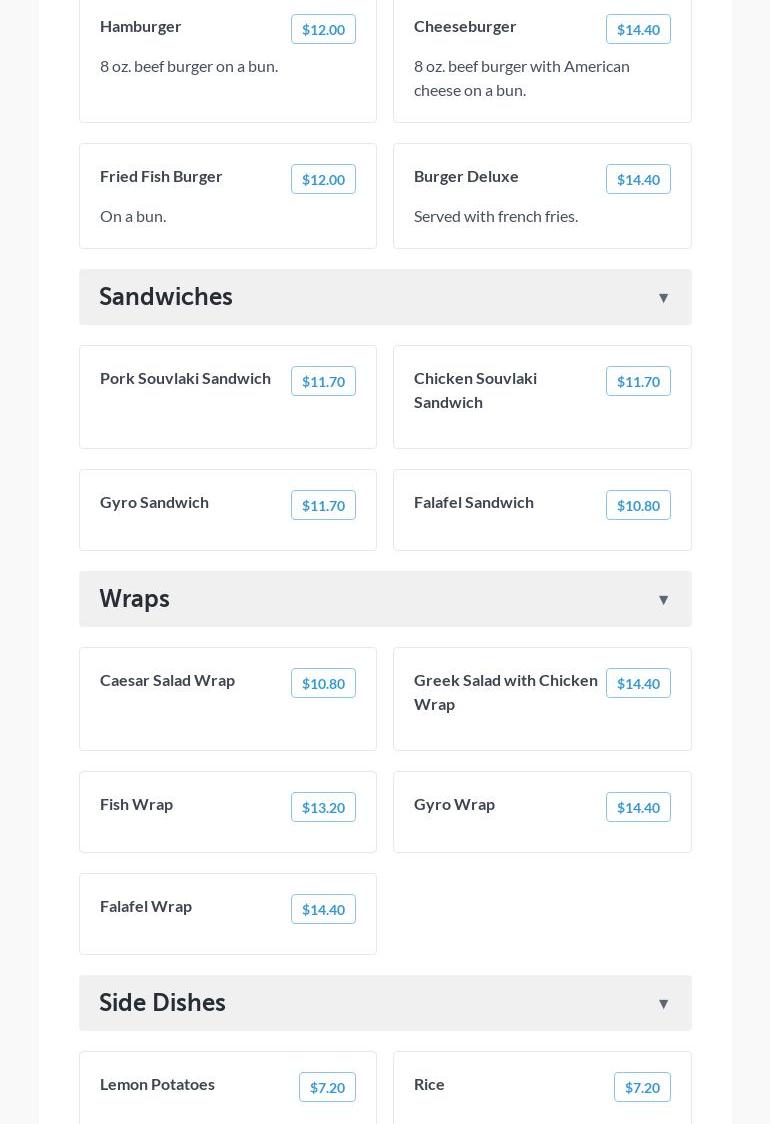Collapse the Side Dishes section arrow
The image size is (770, 1124).
tap(663, 1004)
